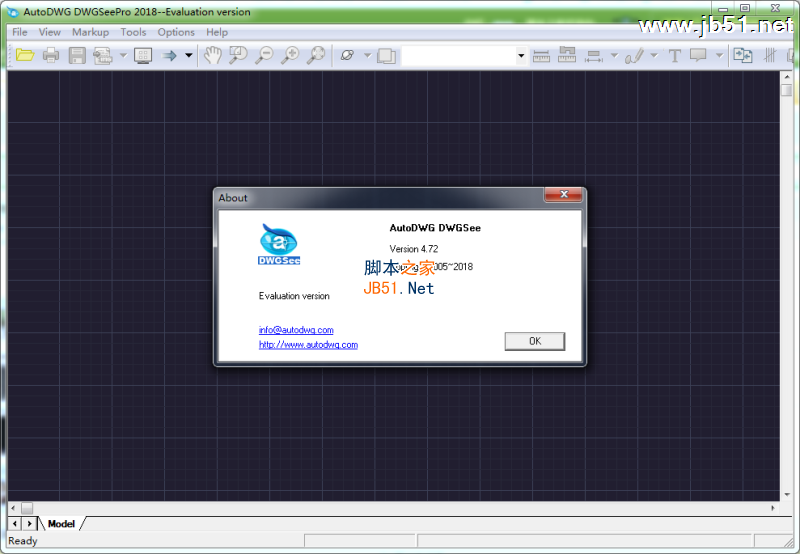Select the measure area ruler tool
The image size is (800, 554).
click(567, 55)
